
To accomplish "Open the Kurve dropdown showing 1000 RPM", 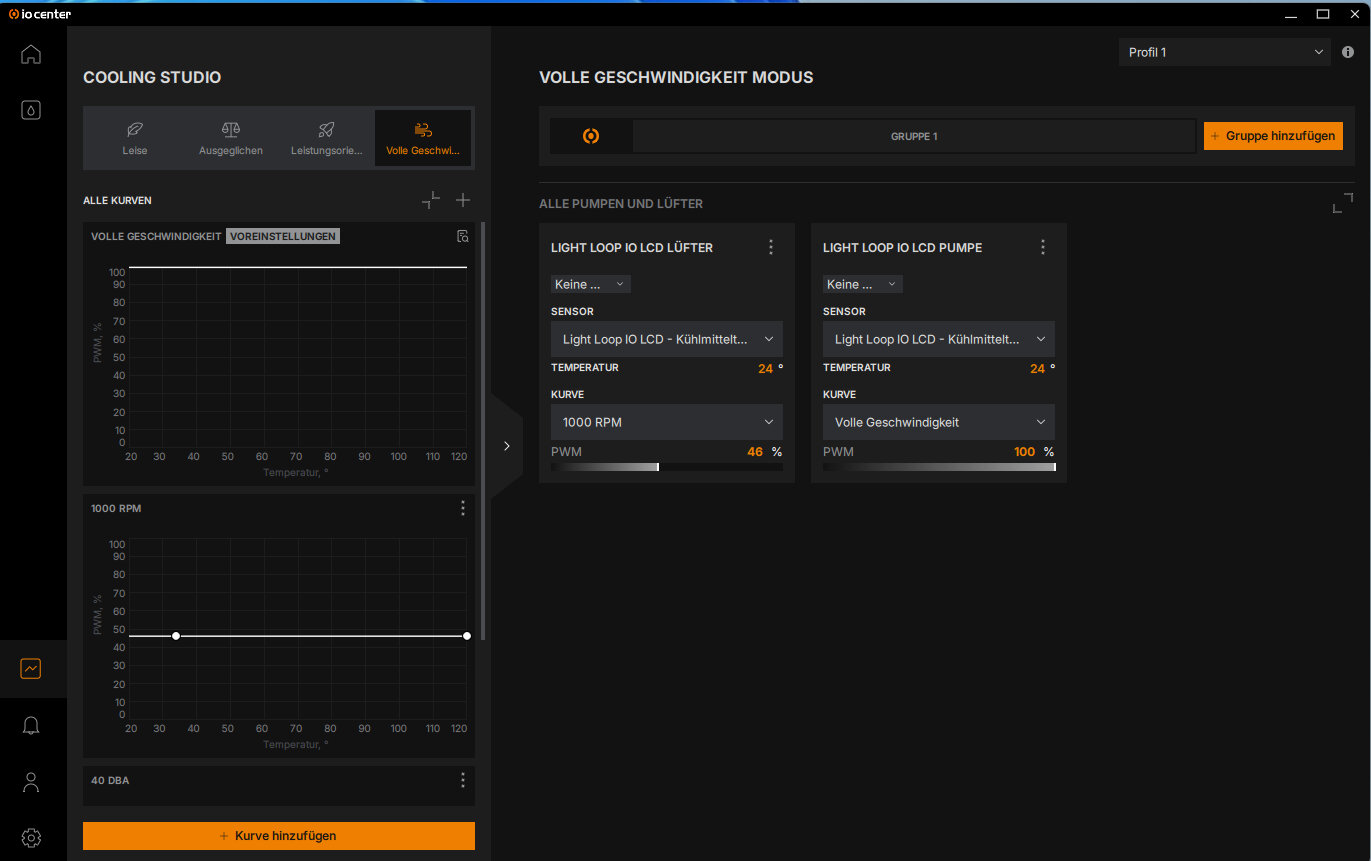I will [x=667, y=422].
